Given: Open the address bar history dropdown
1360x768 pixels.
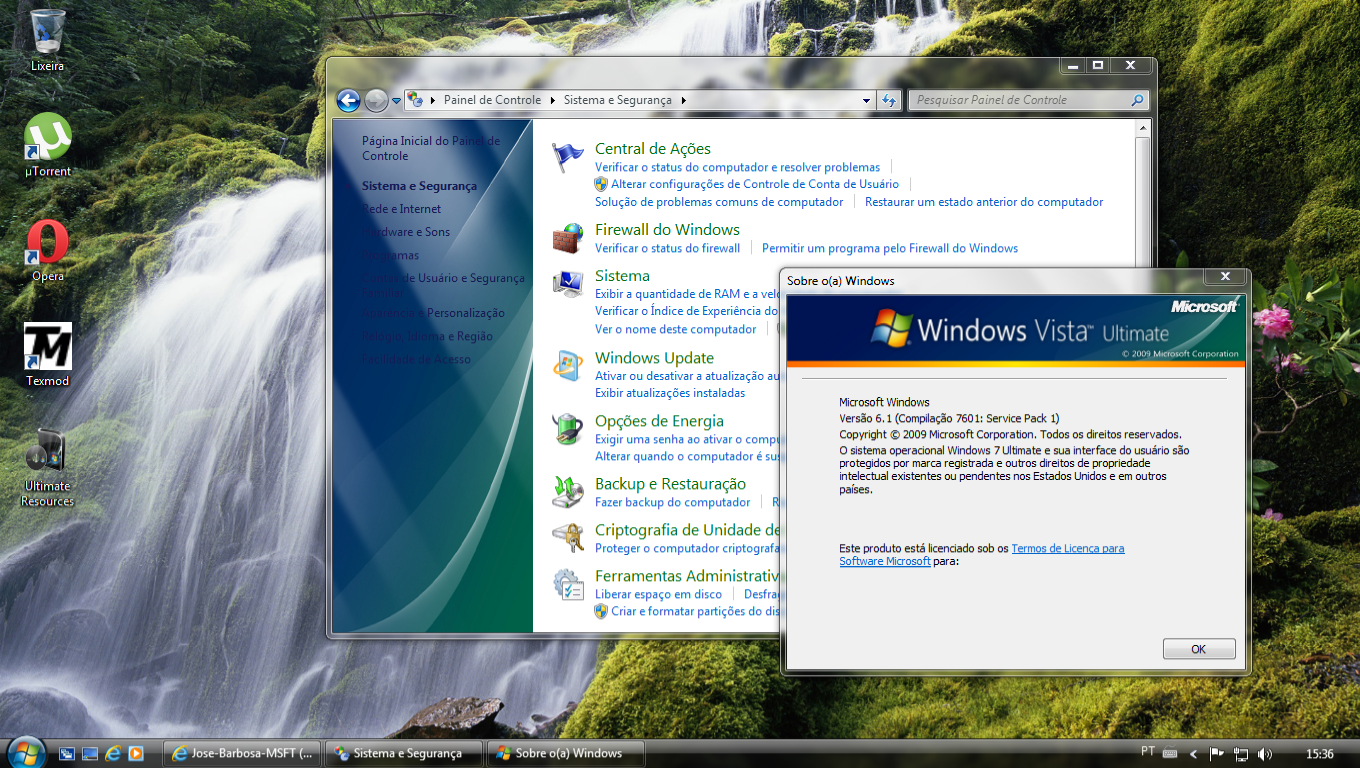Looking at the screenshot, I should pos(866,100).
